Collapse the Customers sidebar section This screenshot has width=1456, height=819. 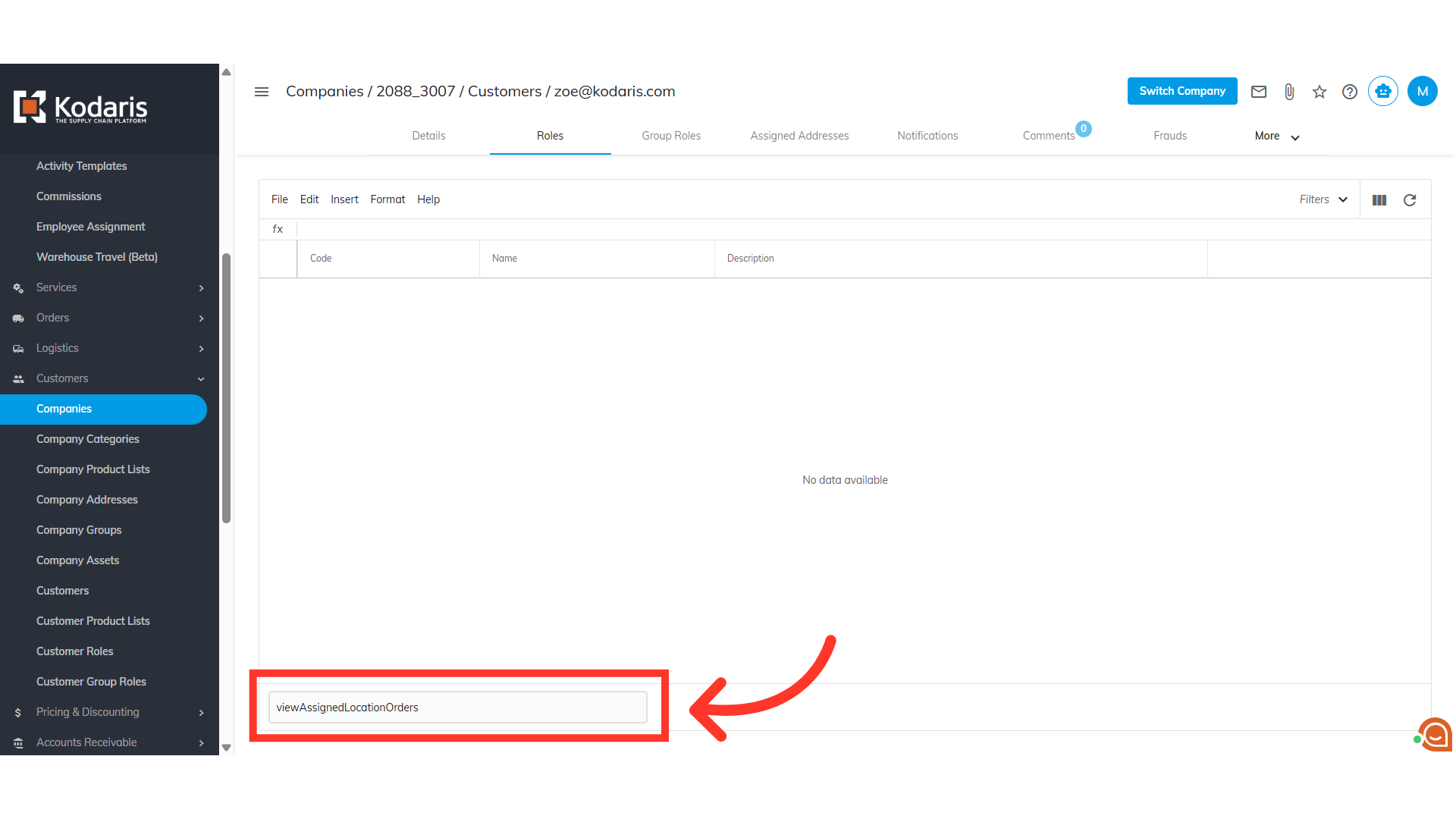pyautogui.click(x=108, y=378)
